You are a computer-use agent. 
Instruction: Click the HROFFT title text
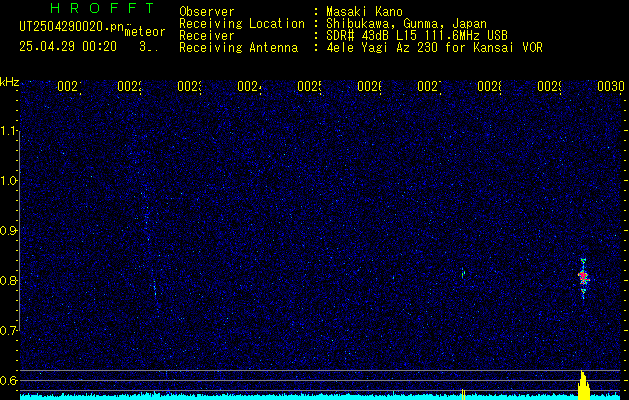[102, 8]
